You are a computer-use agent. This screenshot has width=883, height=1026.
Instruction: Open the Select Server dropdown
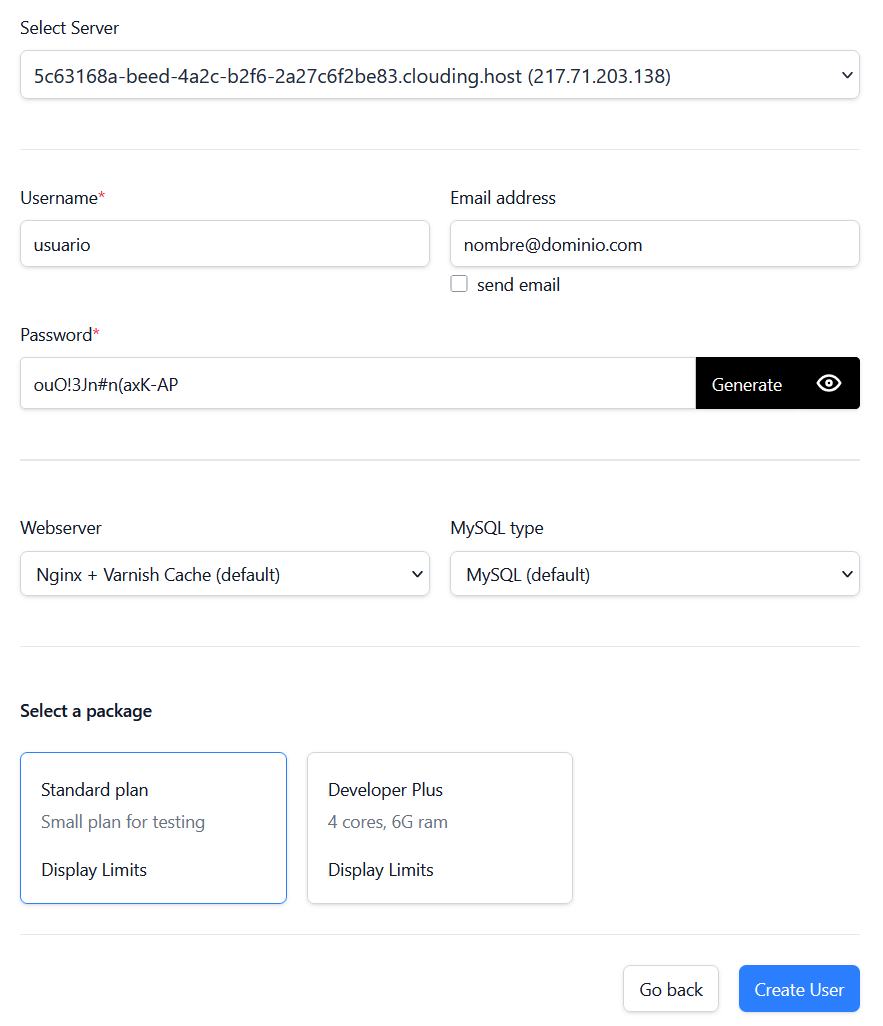(x=439, y=75)
